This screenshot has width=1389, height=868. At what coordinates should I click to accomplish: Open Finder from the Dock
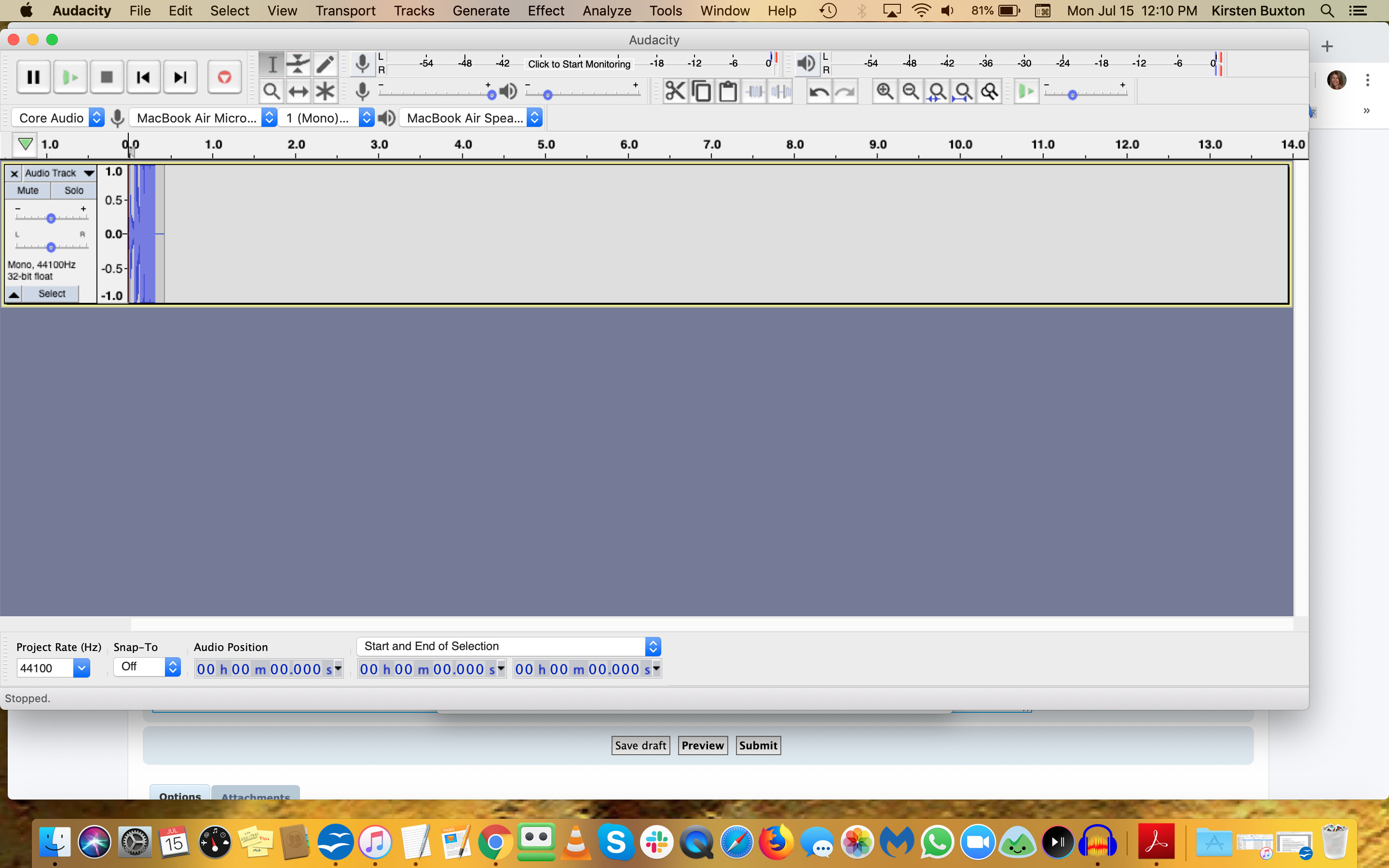[55, 842]
